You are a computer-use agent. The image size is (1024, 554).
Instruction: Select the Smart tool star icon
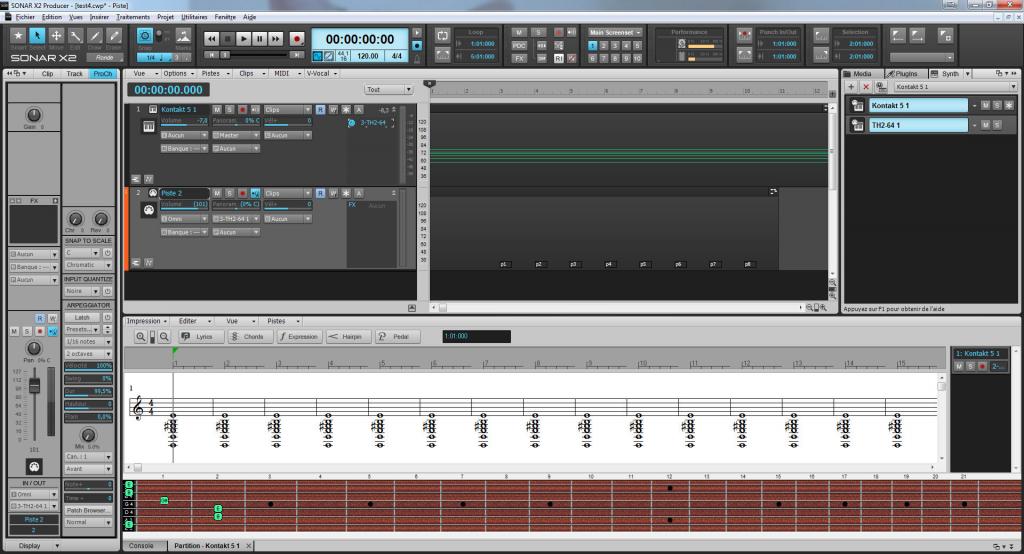(18, 36)
